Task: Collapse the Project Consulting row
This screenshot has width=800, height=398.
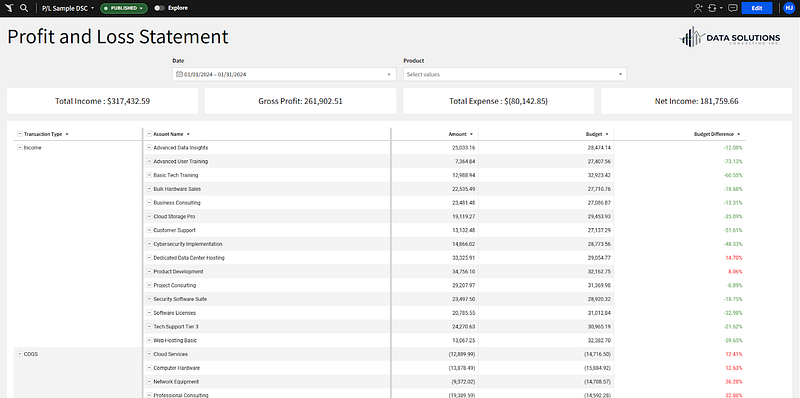Action: pos(149,285)
